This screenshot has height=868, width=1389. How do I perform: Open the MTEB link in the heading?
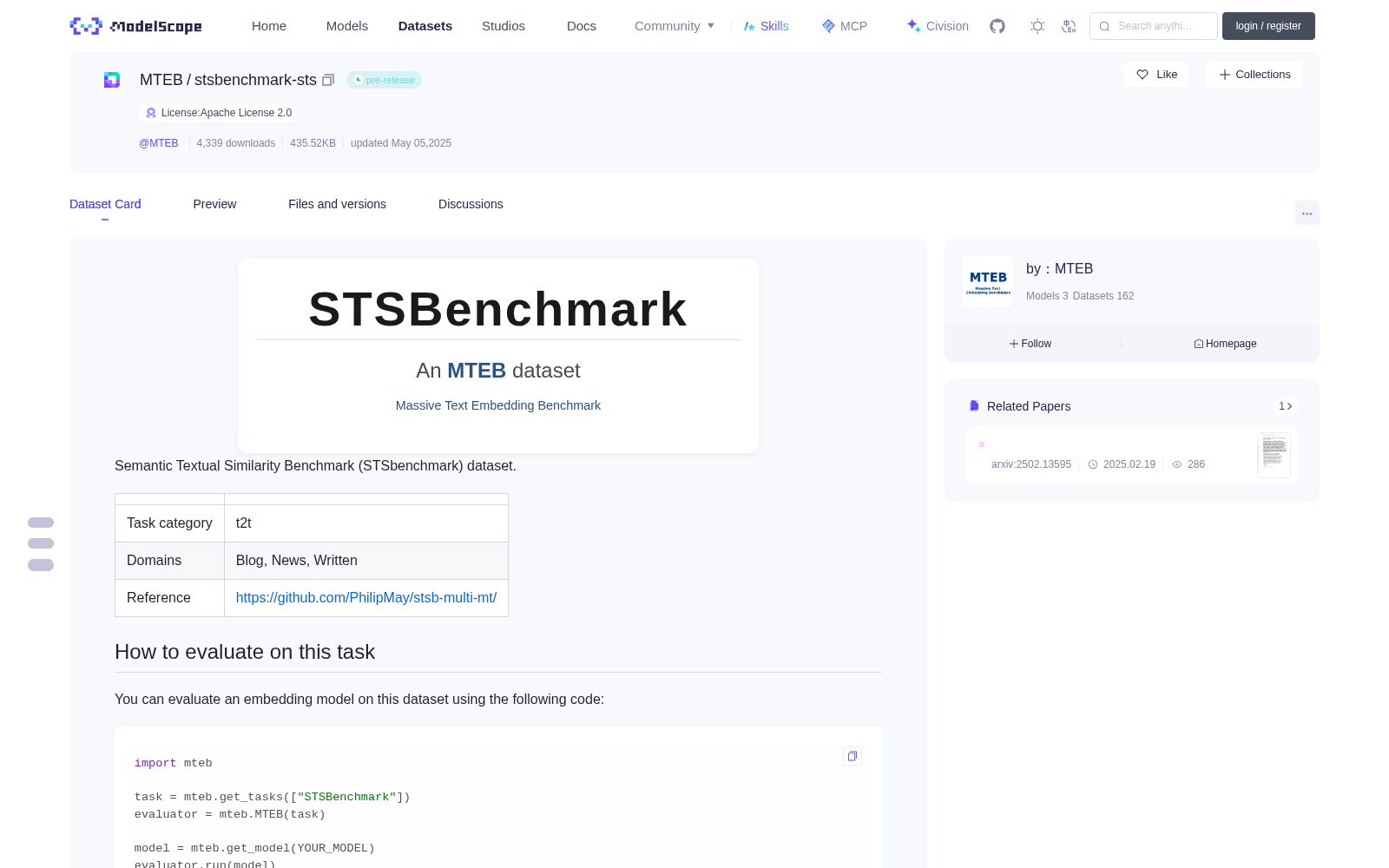(x=477, y=371)
